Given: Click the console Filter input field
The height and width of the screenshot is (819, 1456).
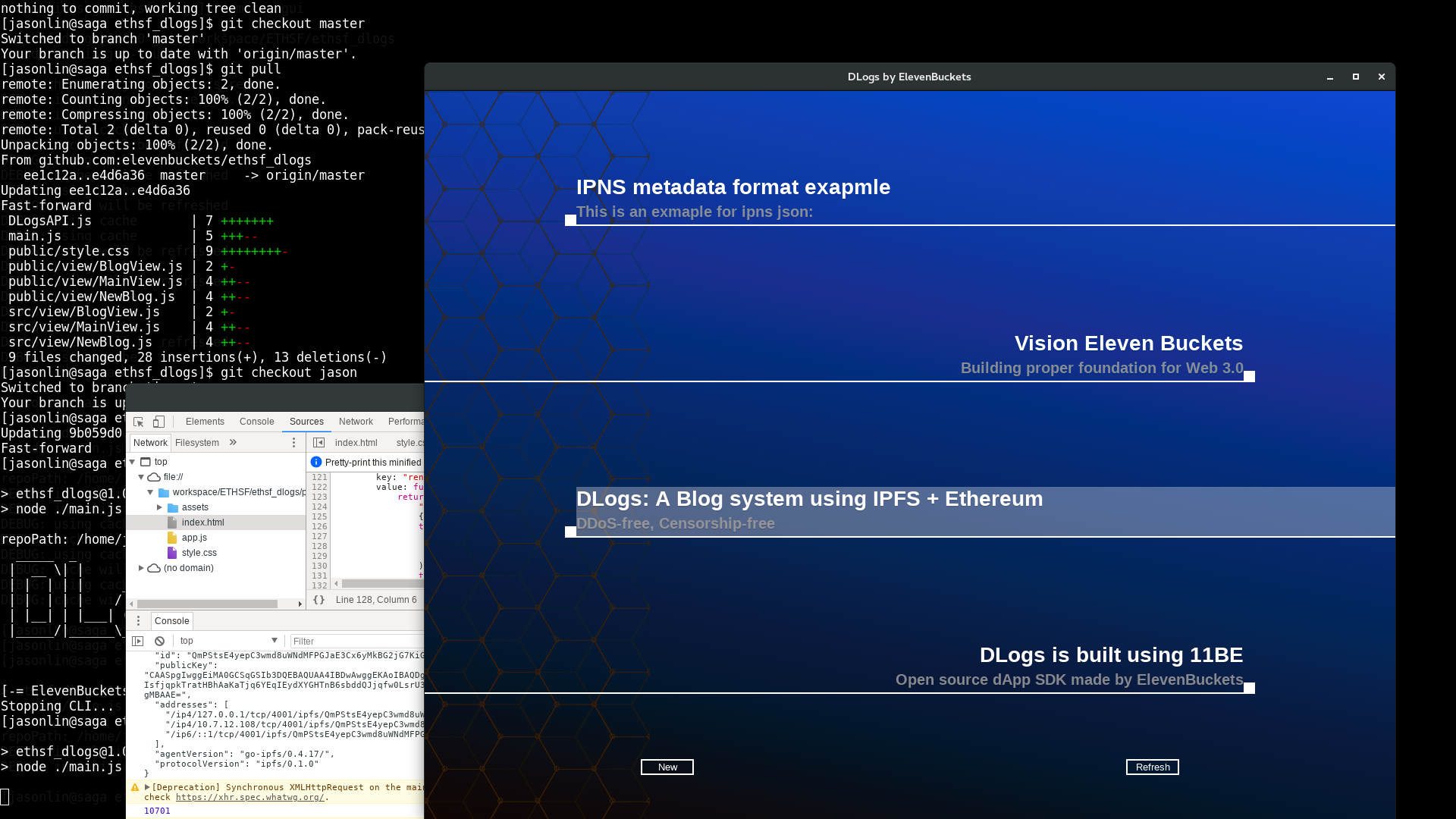Looking at the screenshot, I should [355, 641].
